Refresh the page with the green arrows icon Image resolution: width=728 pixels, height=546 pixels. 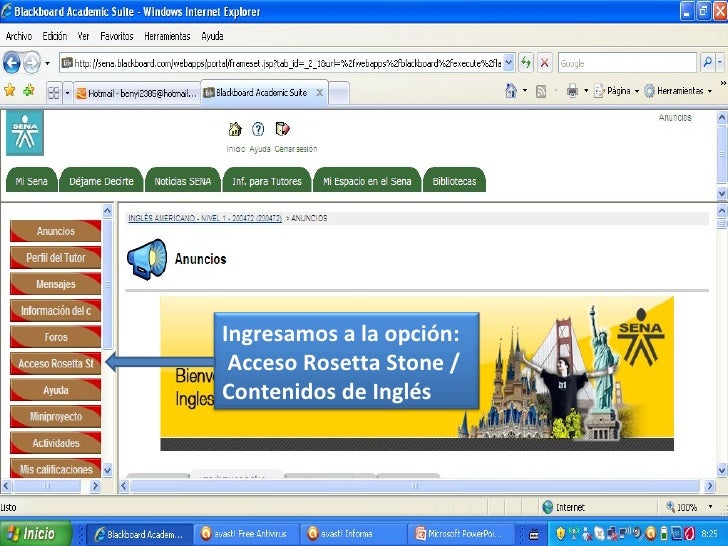[x=526, y=63]
